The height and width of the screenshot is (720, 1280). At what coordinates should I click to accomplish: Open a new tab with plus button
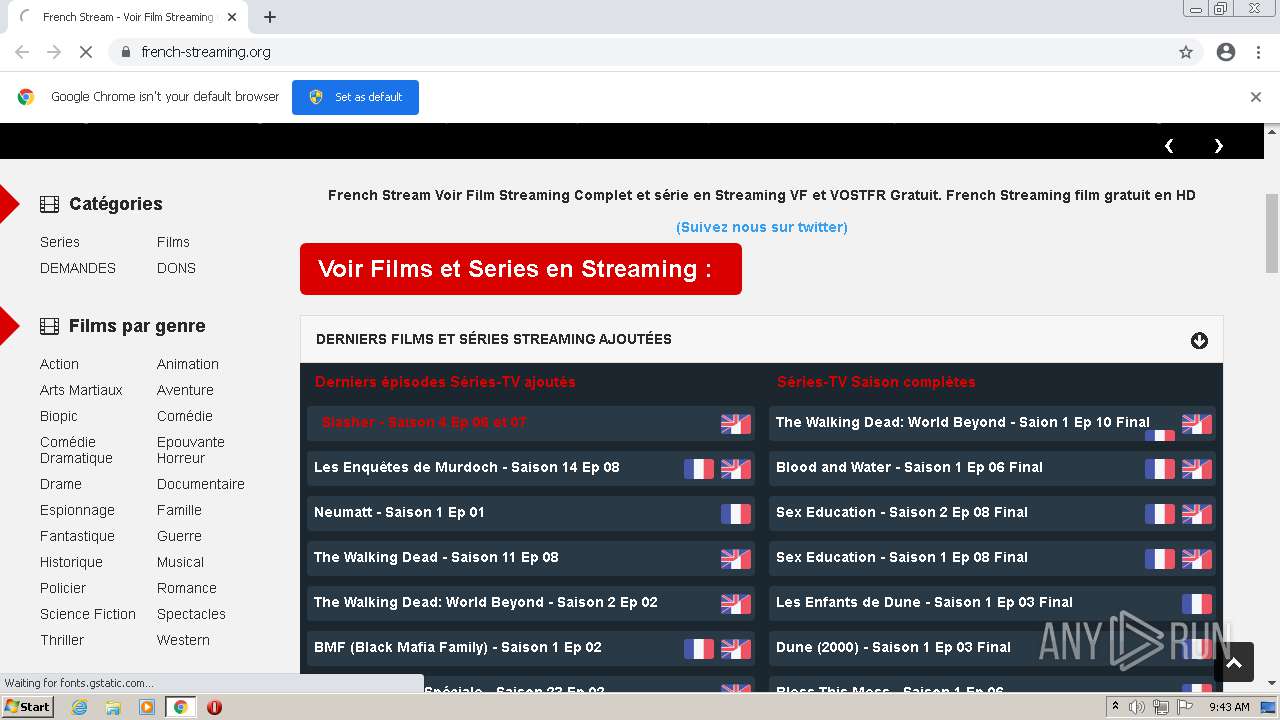coord(270,17)
